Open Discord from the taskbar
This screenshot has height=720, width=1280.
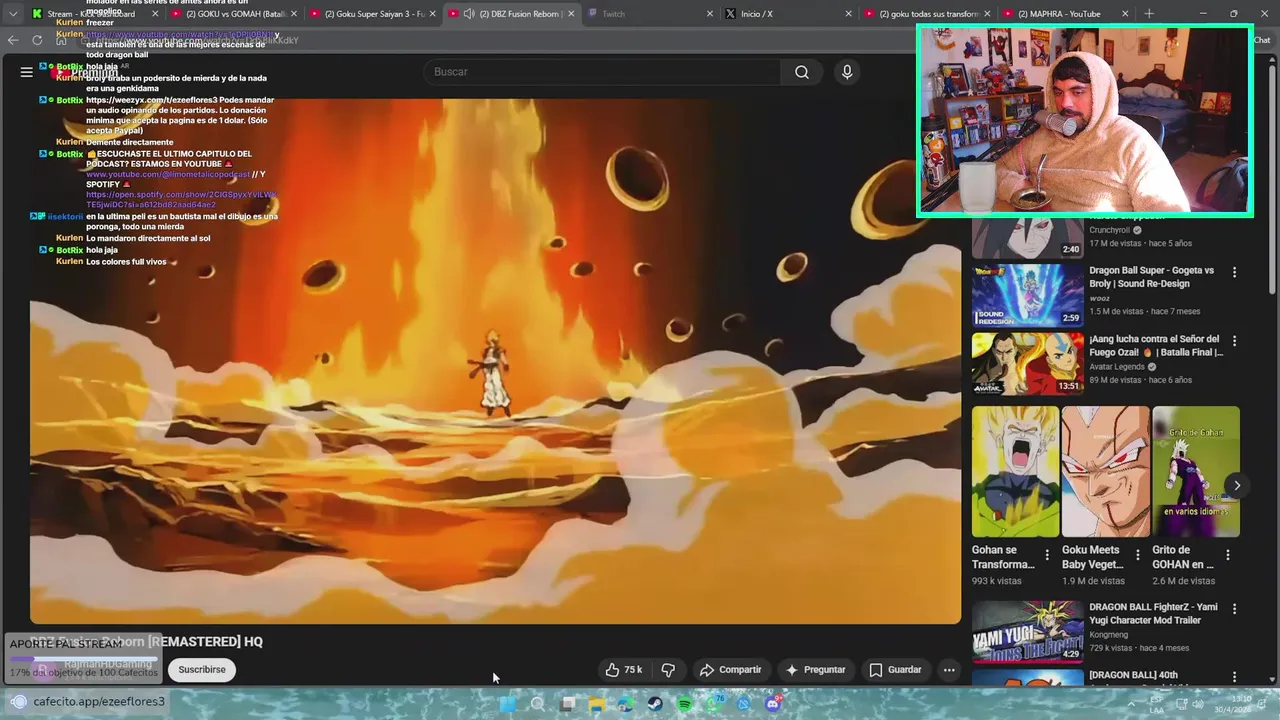point(773,704)
